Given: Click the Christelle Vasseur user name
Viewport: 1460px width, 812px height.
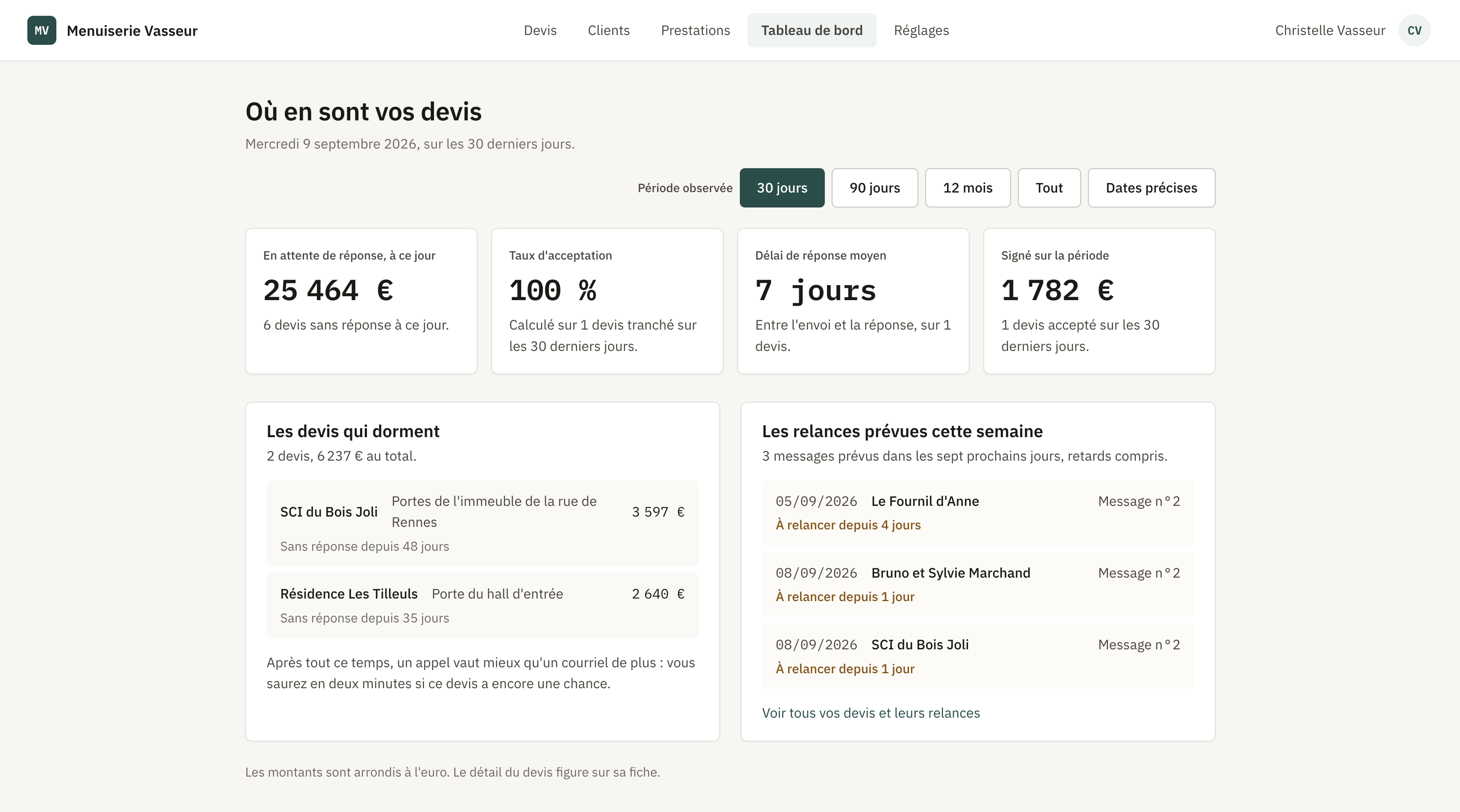Looking at the screenshot, I should [1330, 31].
